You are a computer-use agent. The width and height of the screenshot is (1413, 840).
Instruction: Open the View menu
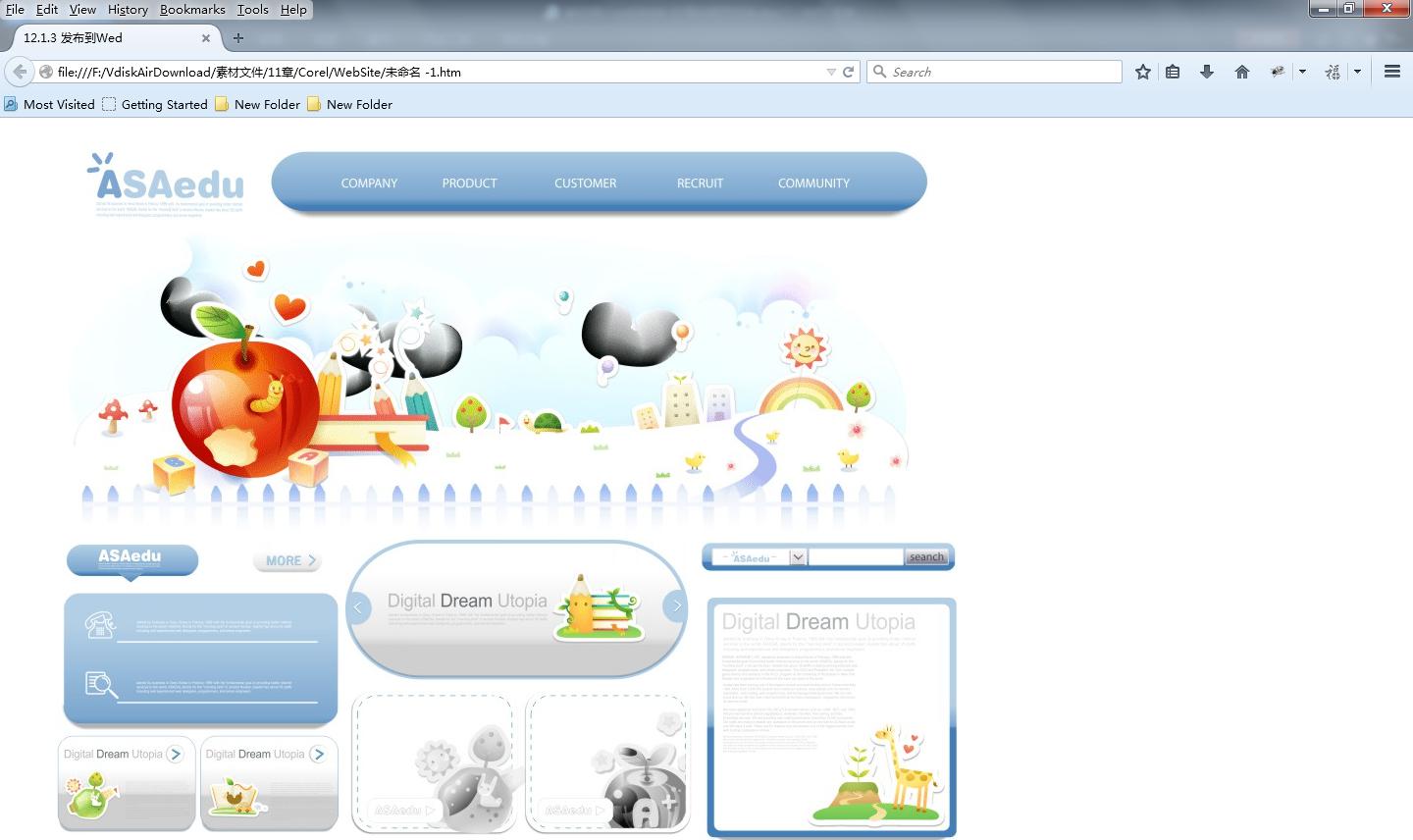[x=82, y=9]
